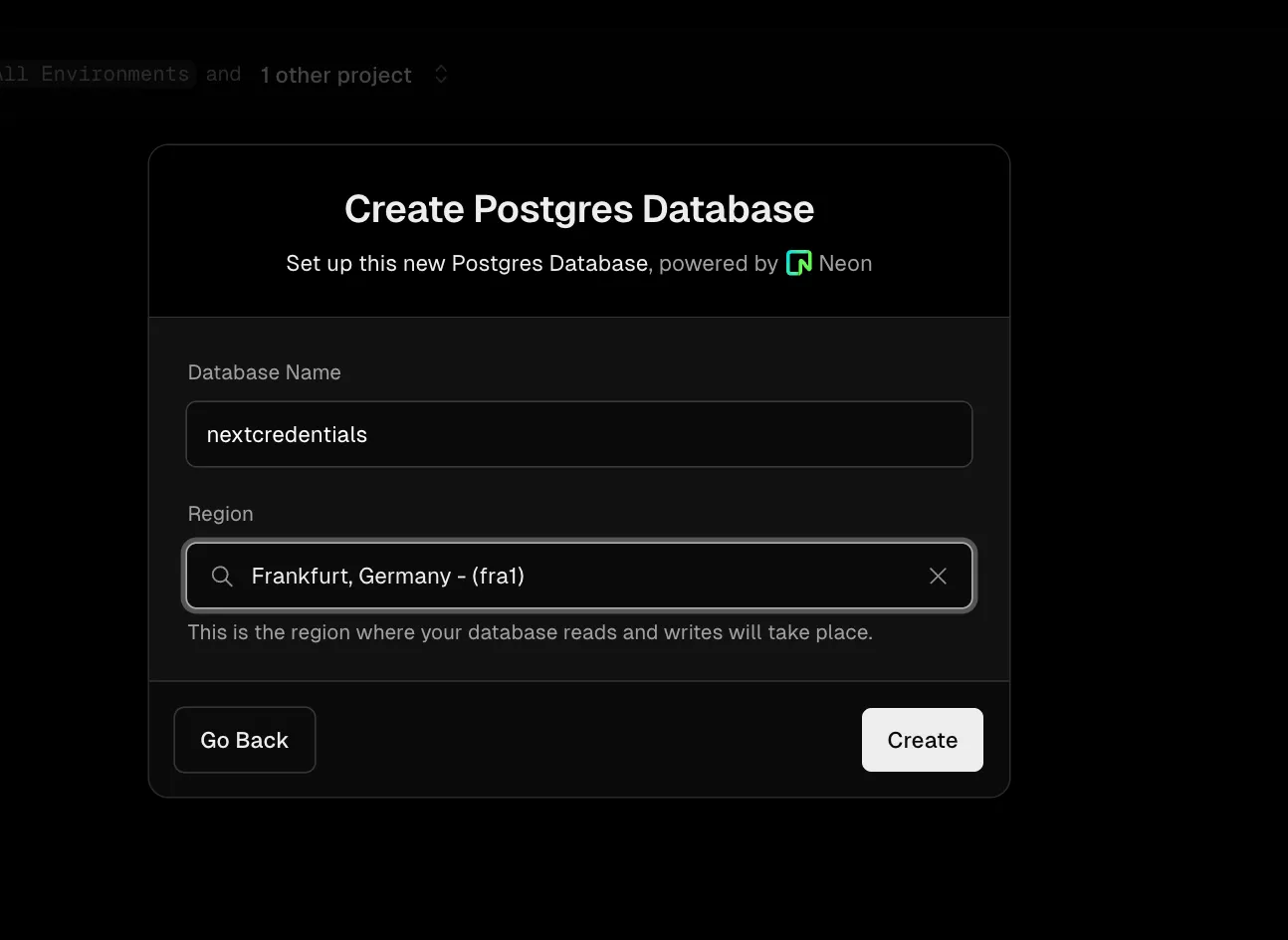Image resolution: width=1288 pixels, height=940 pixels.
Task: Click the search magnifier in Region field
Action: coord(222,577)
